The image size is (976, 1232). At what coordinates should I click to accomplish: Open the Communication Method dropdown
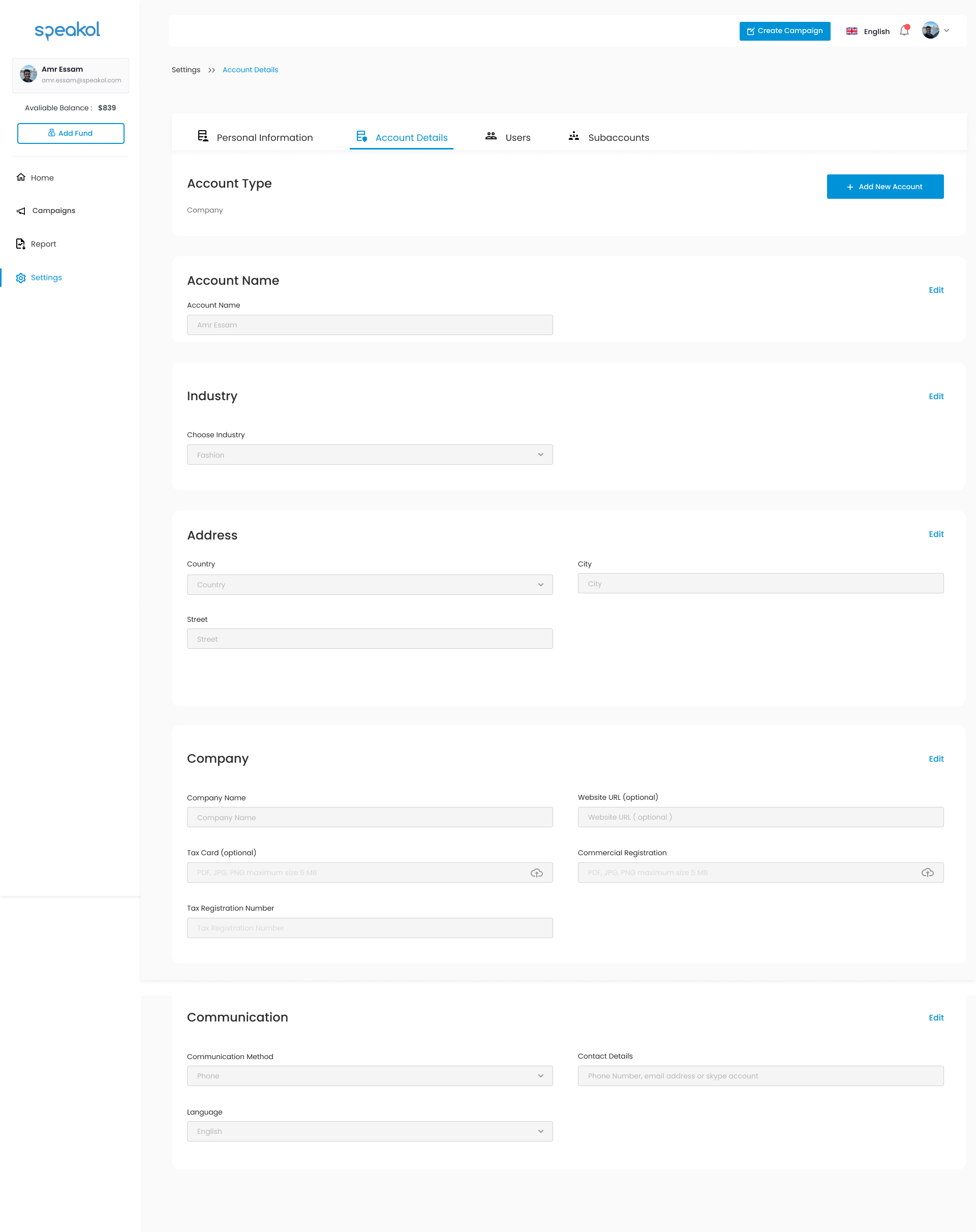[370, 1076]
